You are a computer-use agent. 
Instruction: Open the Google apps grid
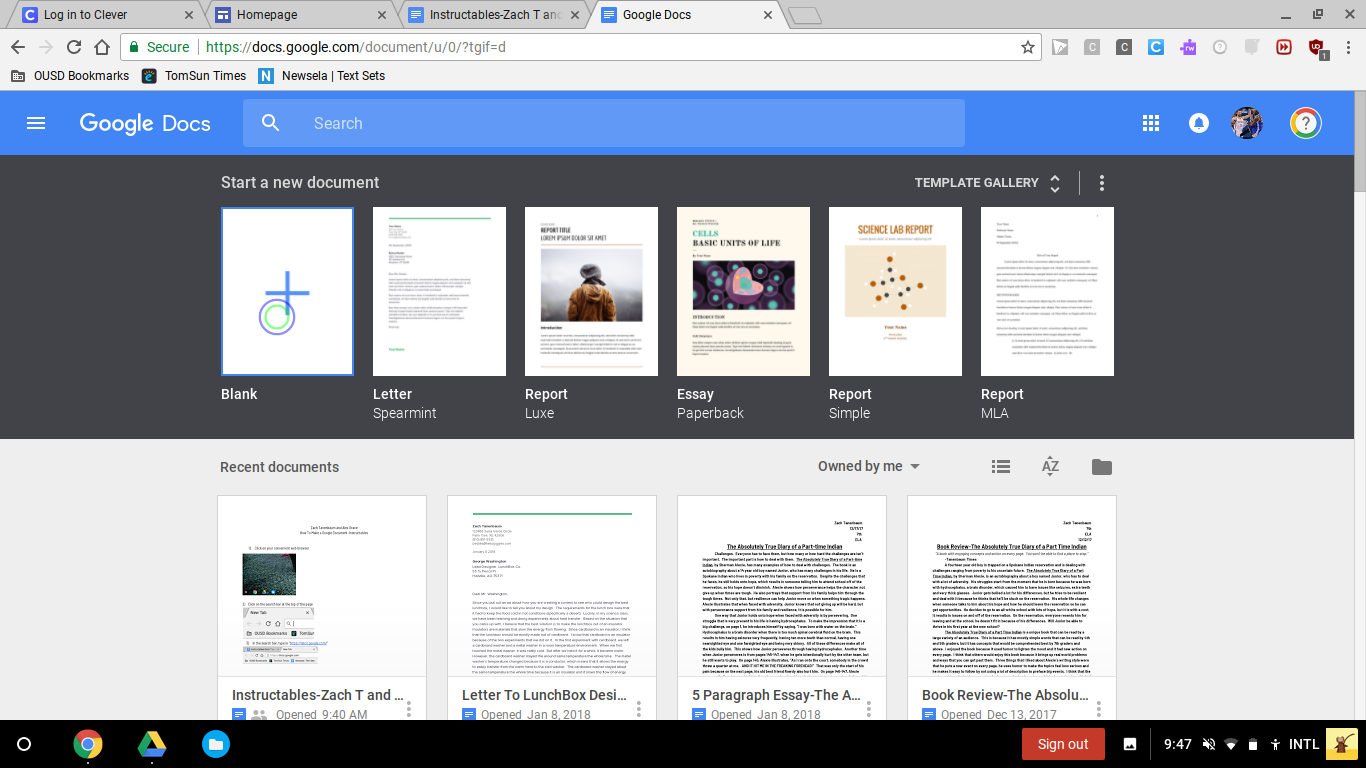click(1151, 123)
